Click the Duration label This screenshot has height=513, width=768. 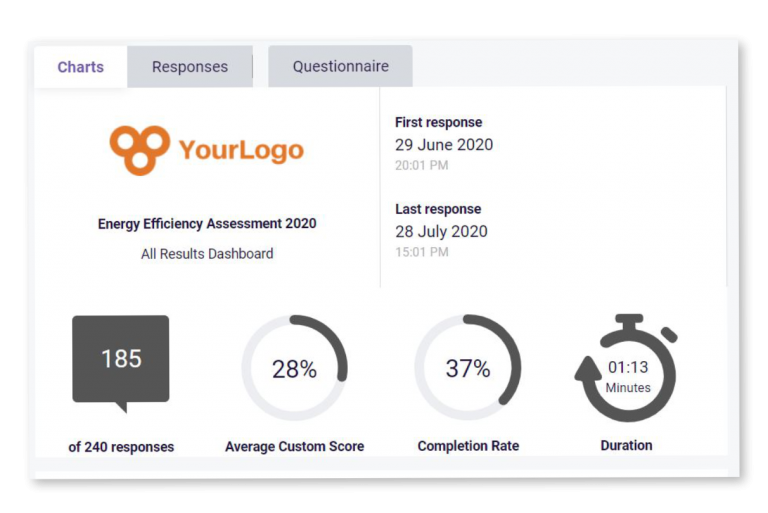(x=626, y=445)
